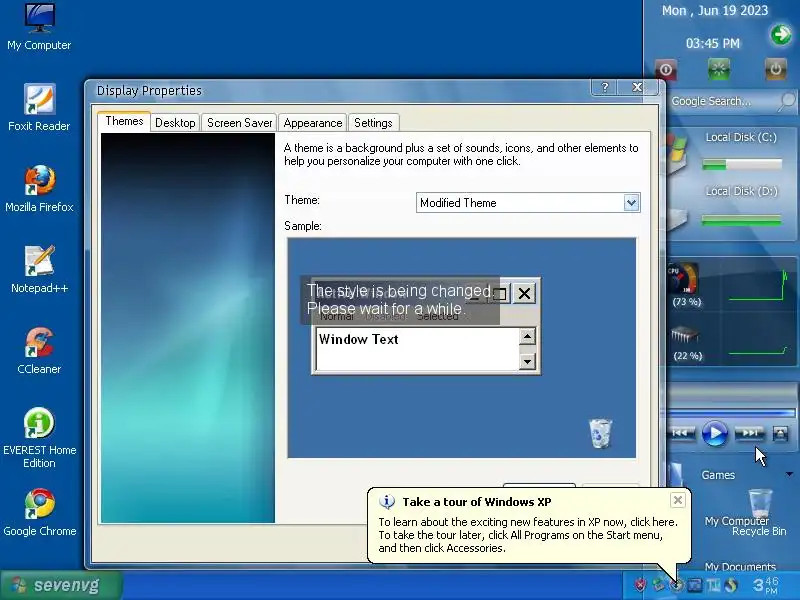The width and height of the screenshot is (800, 600).
Task: Click the 'Window Text' sample text
Action: click(359, 339)
